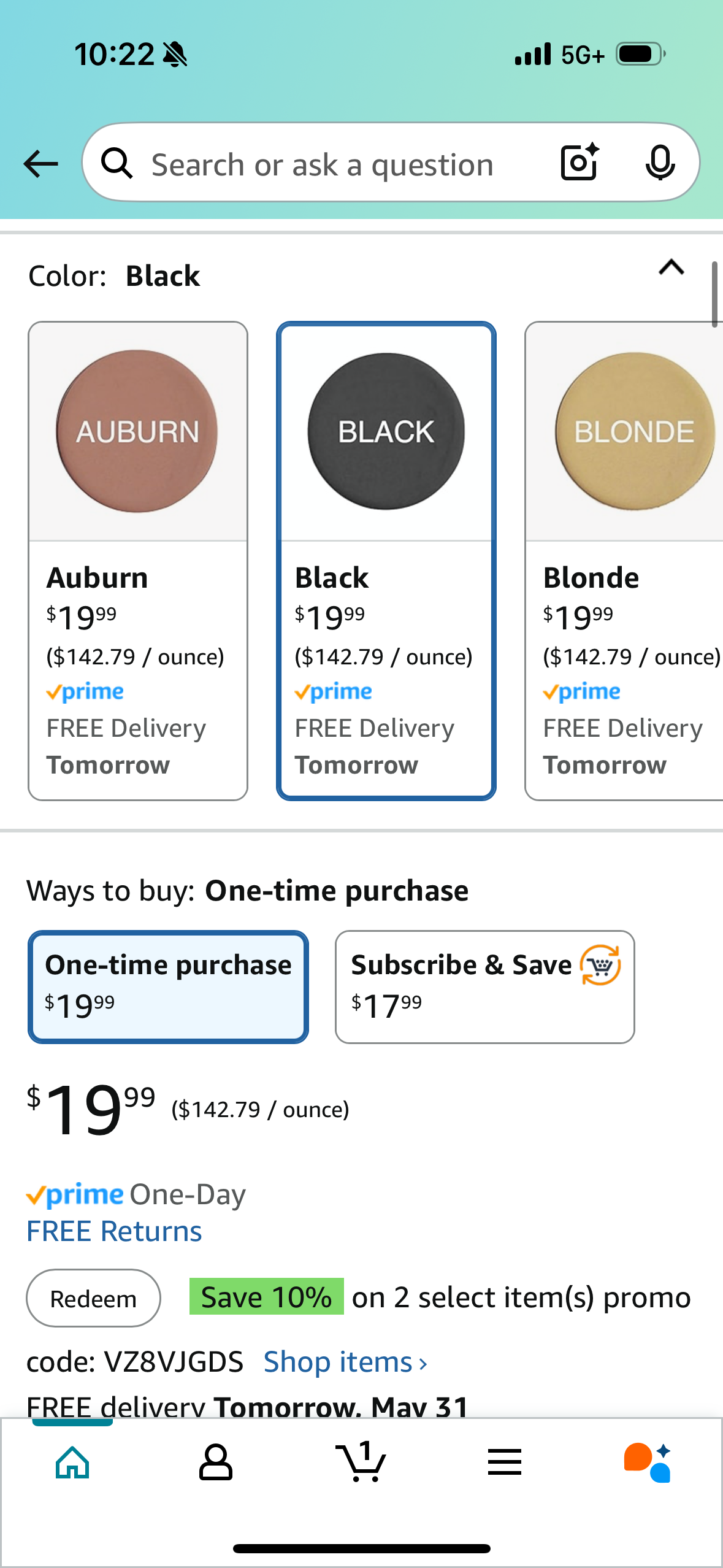Open camera lens search icon
Image resolution: width=723 pixels, height=1568 pixels.
[580, 162]
